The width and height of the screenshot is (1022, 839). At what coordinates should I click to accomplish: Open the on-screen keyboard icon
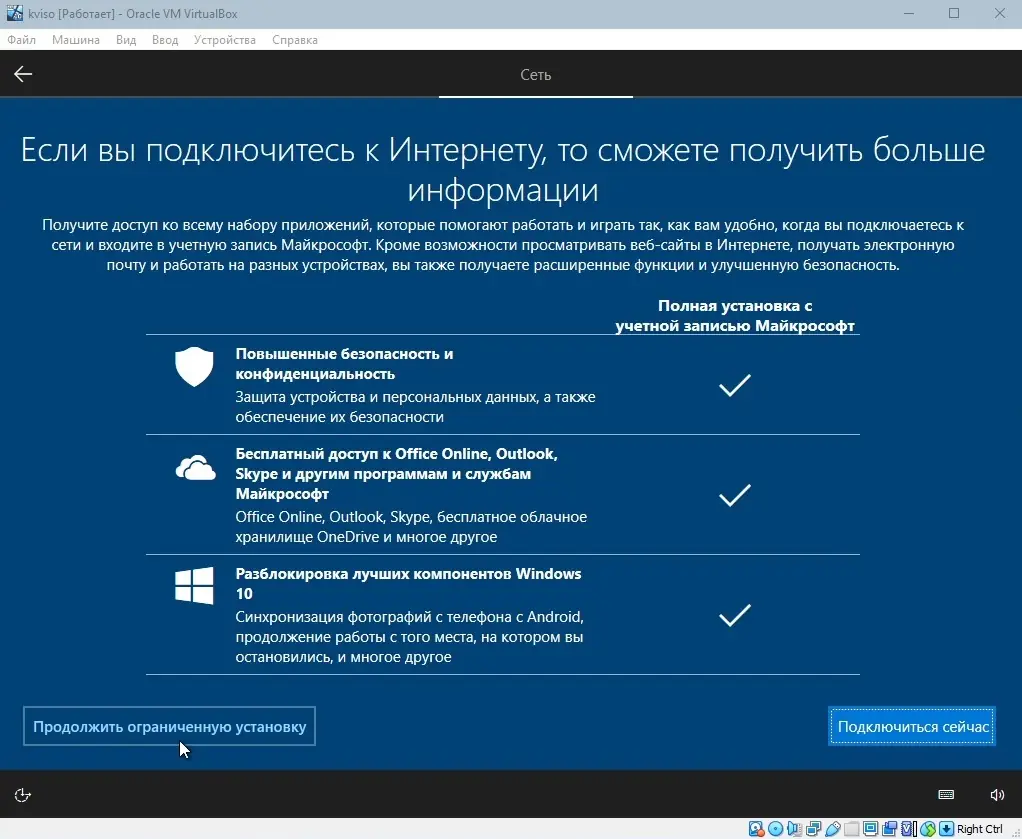point(946,794)
